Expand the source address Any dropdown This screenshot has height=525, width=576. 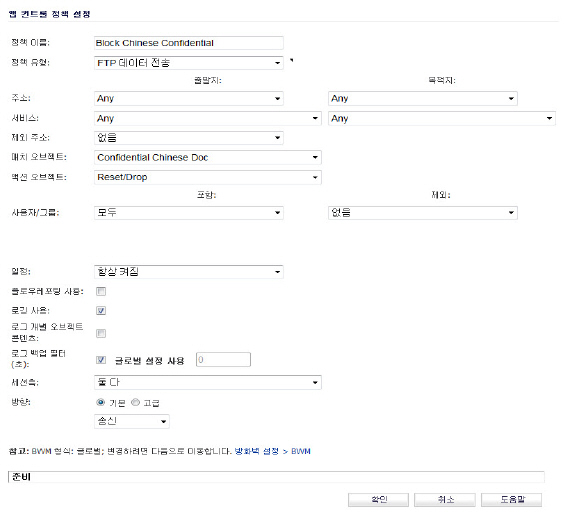188,98
